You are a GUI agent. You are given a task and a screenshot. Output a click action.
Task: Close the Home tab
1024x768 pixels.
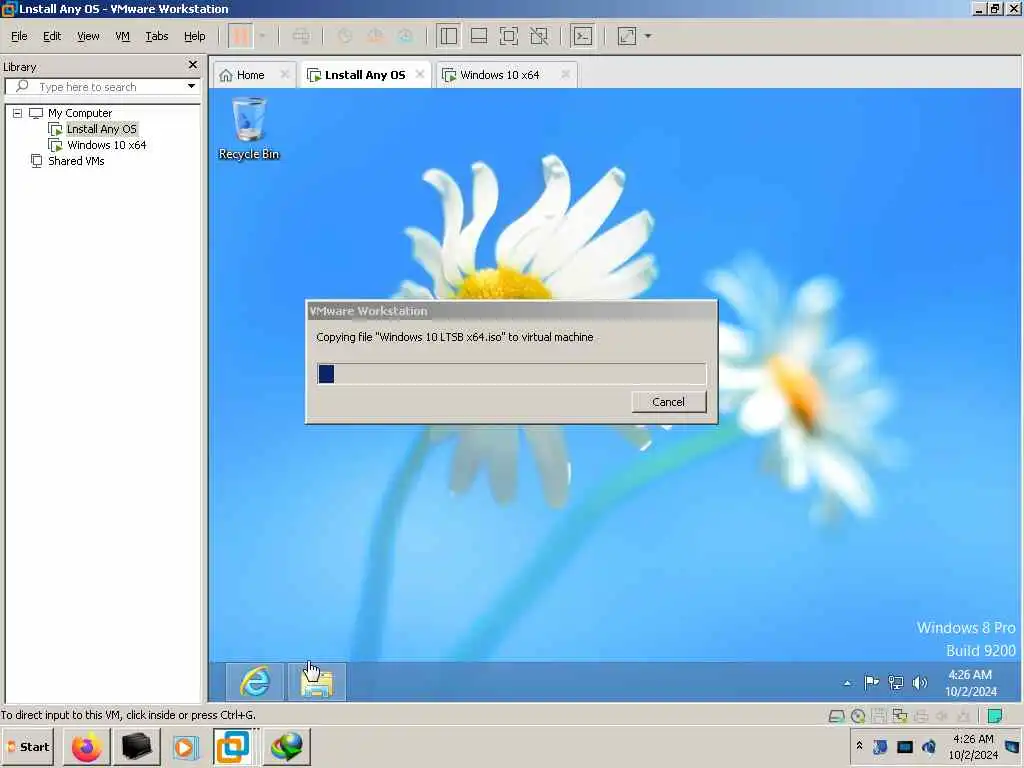285,74
